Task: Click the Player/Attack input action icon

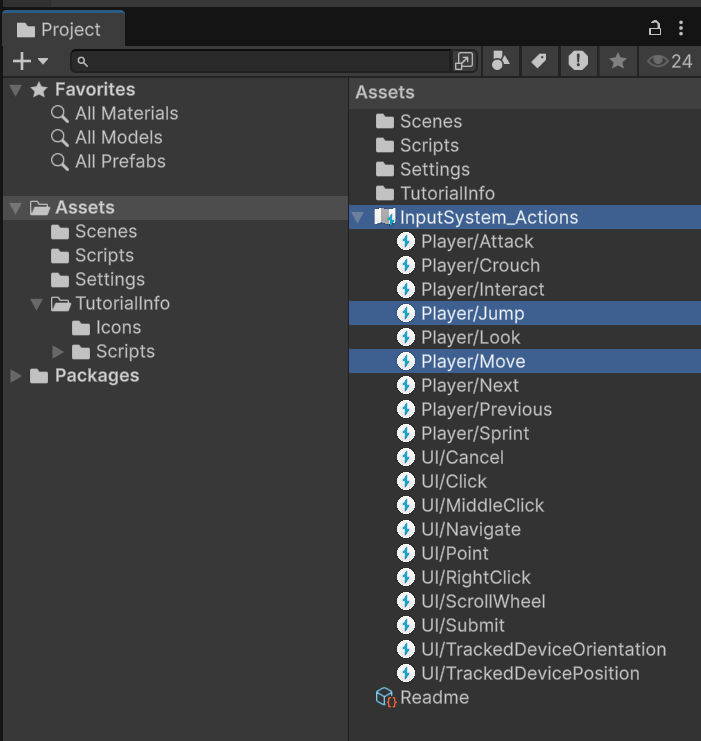Action: (406, 241)
